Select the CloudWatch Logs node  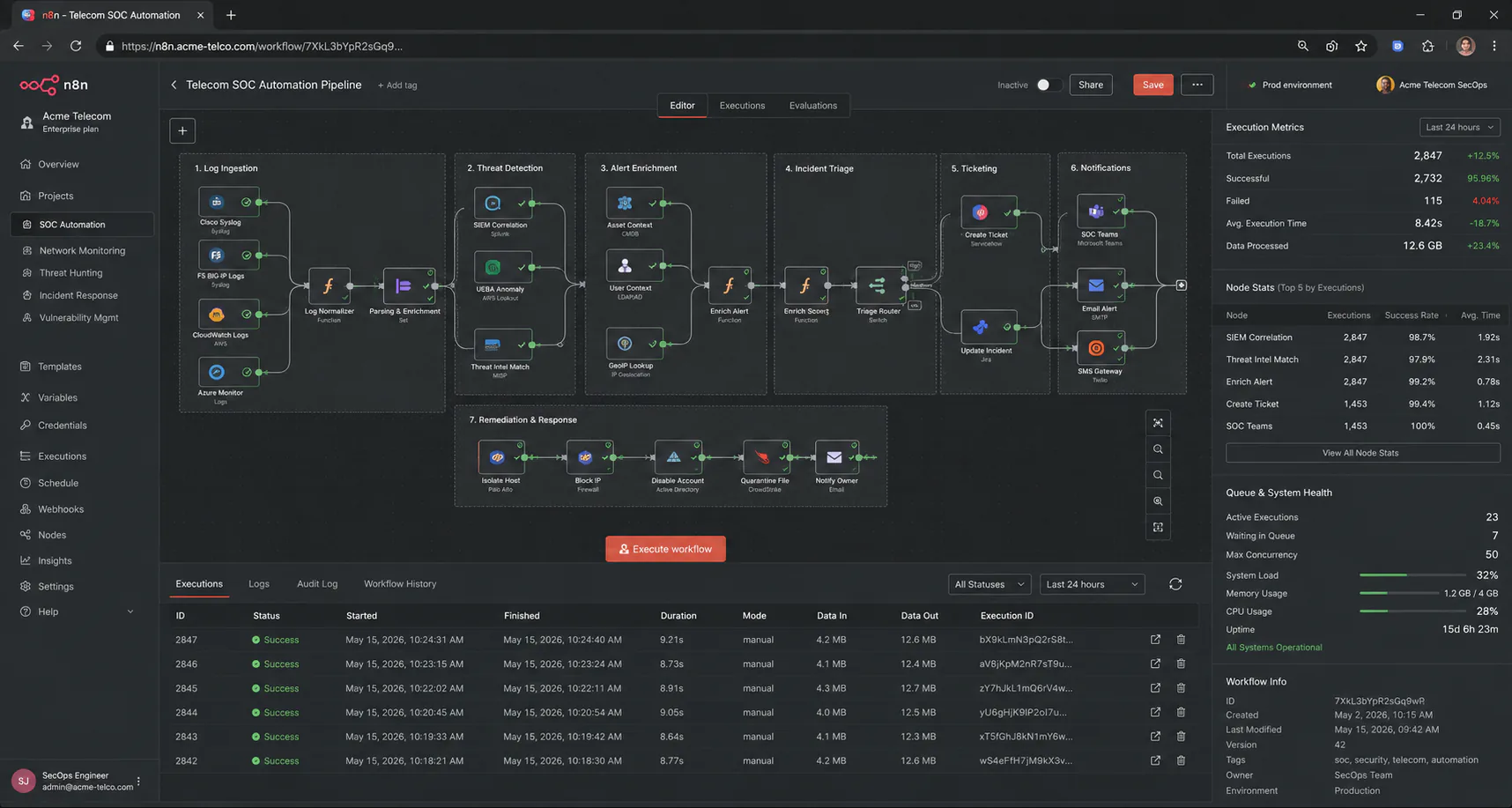pyautogui.click(x=228, y=315)
